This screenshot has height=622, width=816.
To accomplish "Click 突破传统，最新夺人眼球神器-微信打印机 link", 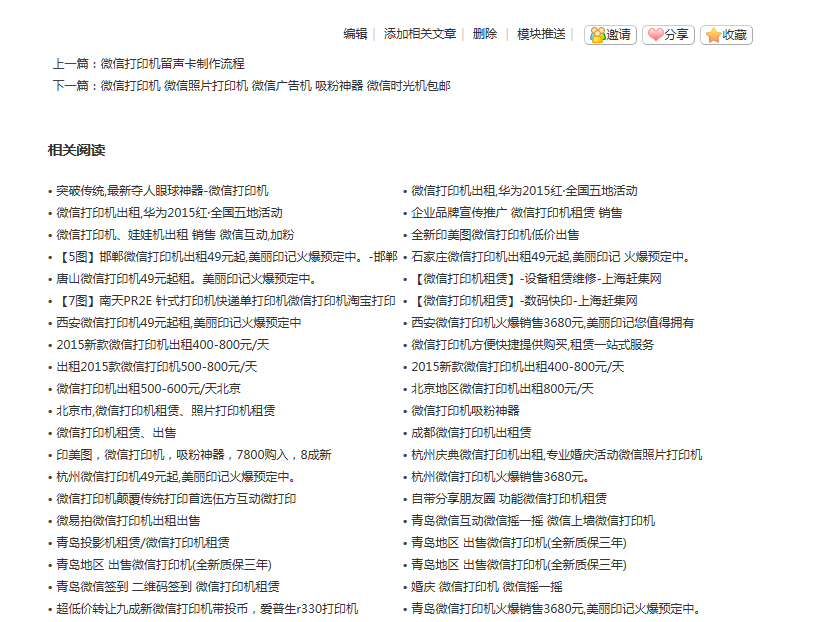I will pos(160,189).
